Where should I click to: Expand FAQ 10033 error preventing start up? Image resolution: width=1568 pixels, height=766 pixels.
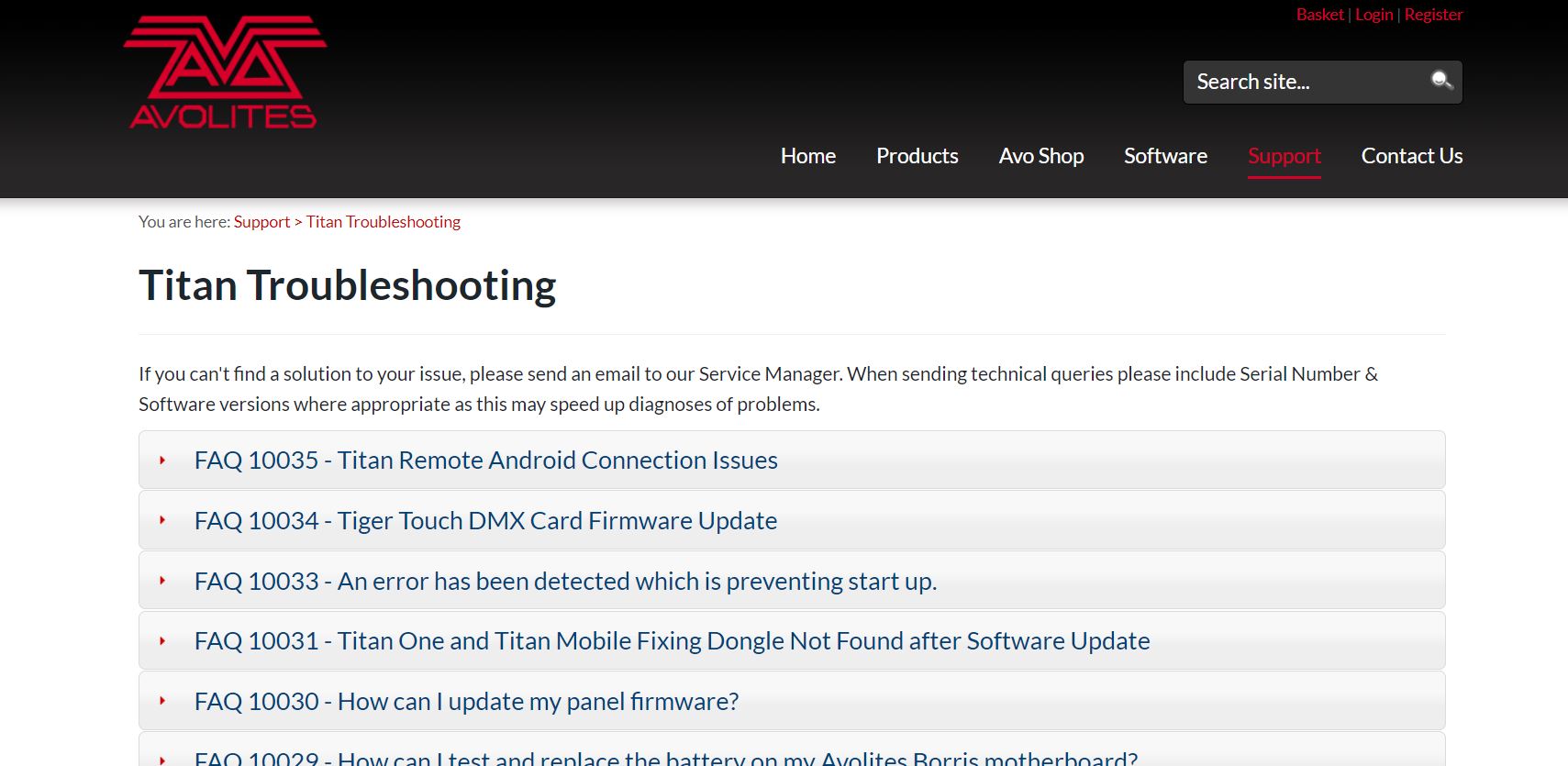[792, 581]
